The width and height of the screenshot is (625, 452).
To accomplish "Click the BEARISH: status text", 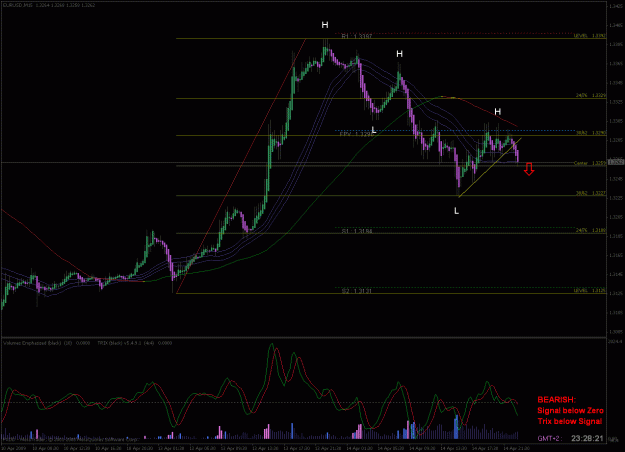I will pyautogui.click(x=556, y=400).
